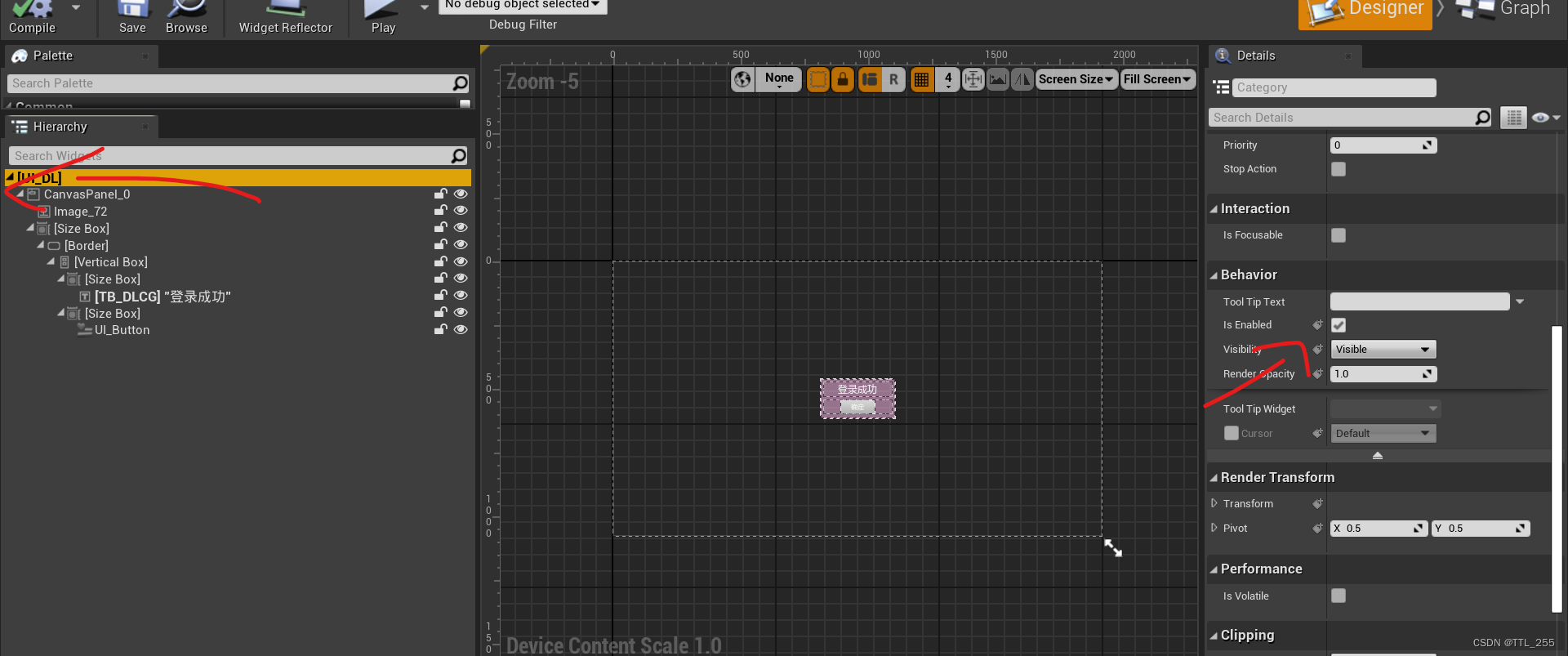The image size is (1568, 656).
Task: Click the bind icon next to Is Enabled
Action: (x=1317, y=325)
